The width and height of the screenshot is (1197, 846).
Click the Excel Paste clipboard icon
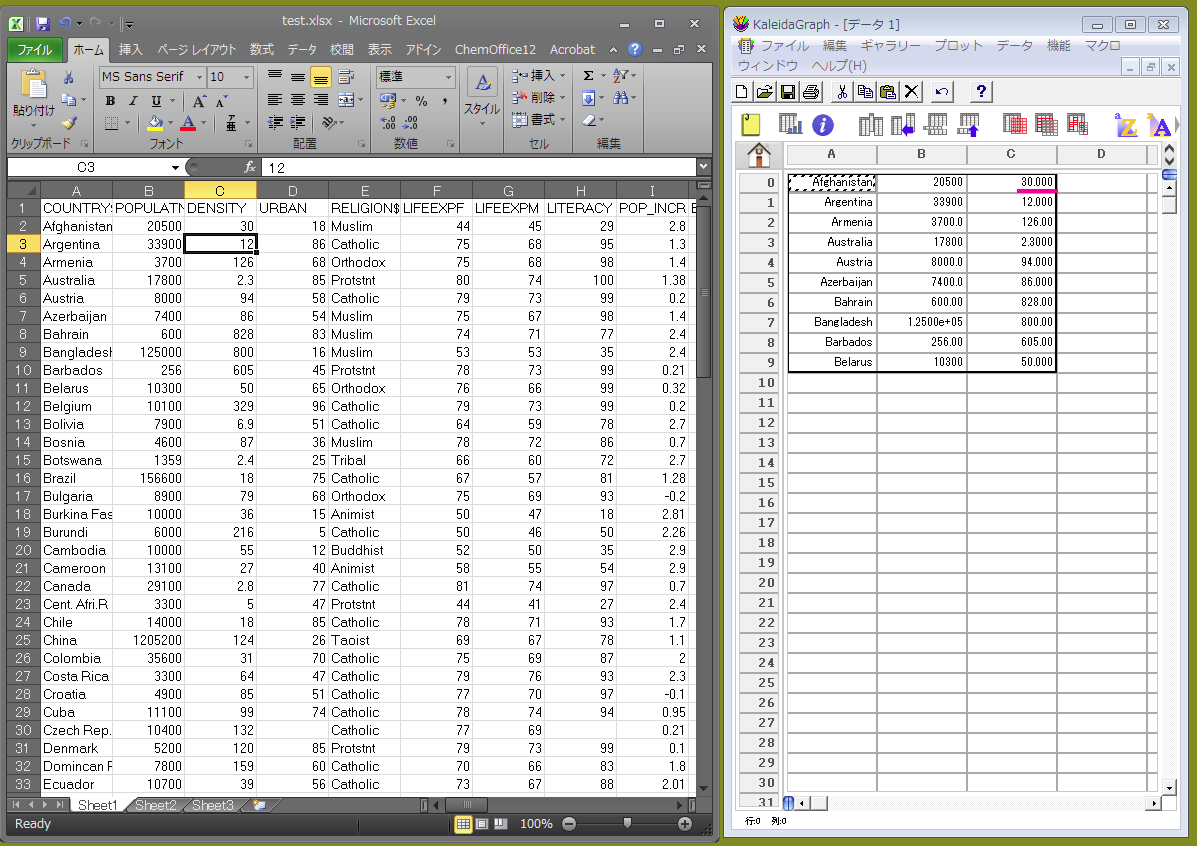33,85
